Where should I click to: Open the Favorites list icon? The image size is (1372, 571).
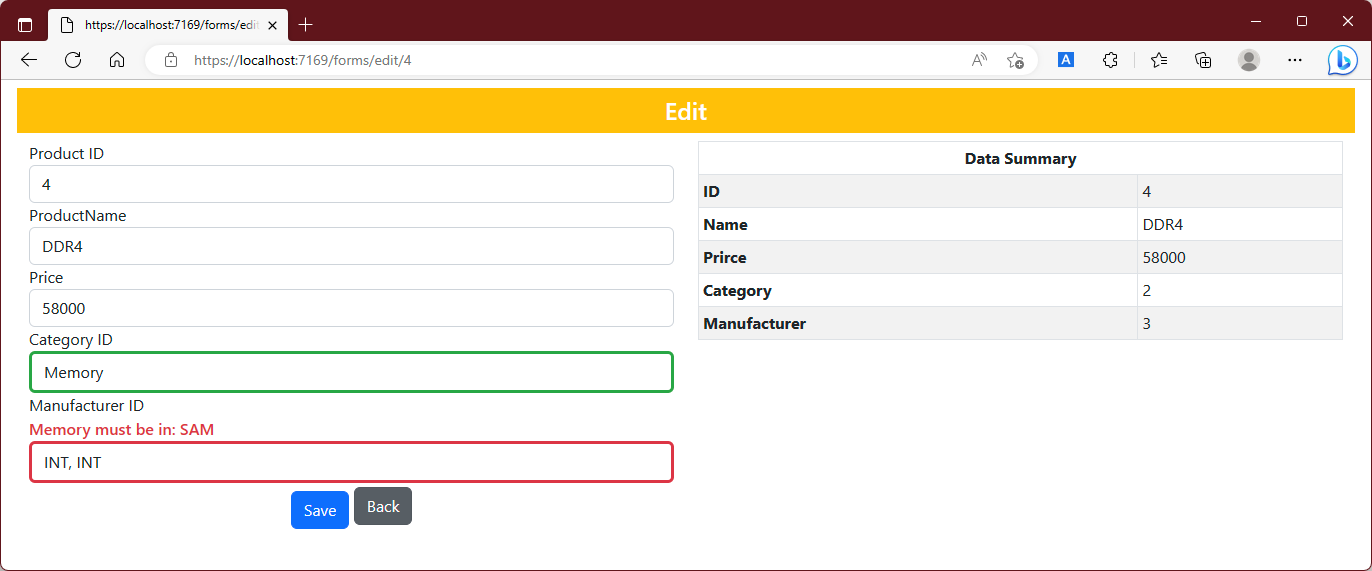point(1159,60)
